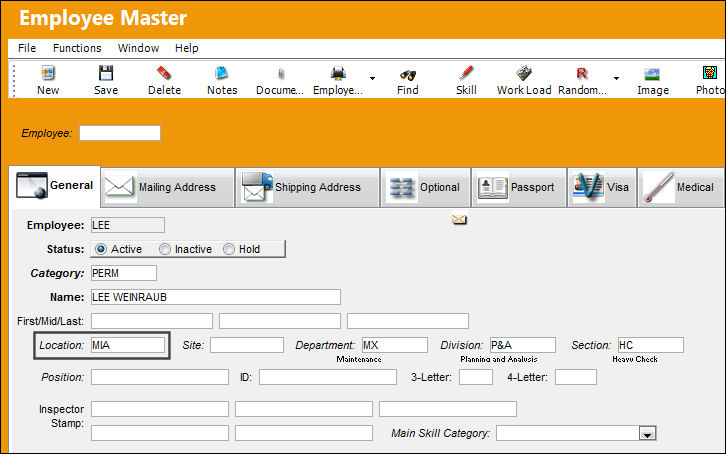Select the Inactive status radio button

pos(165,249)
